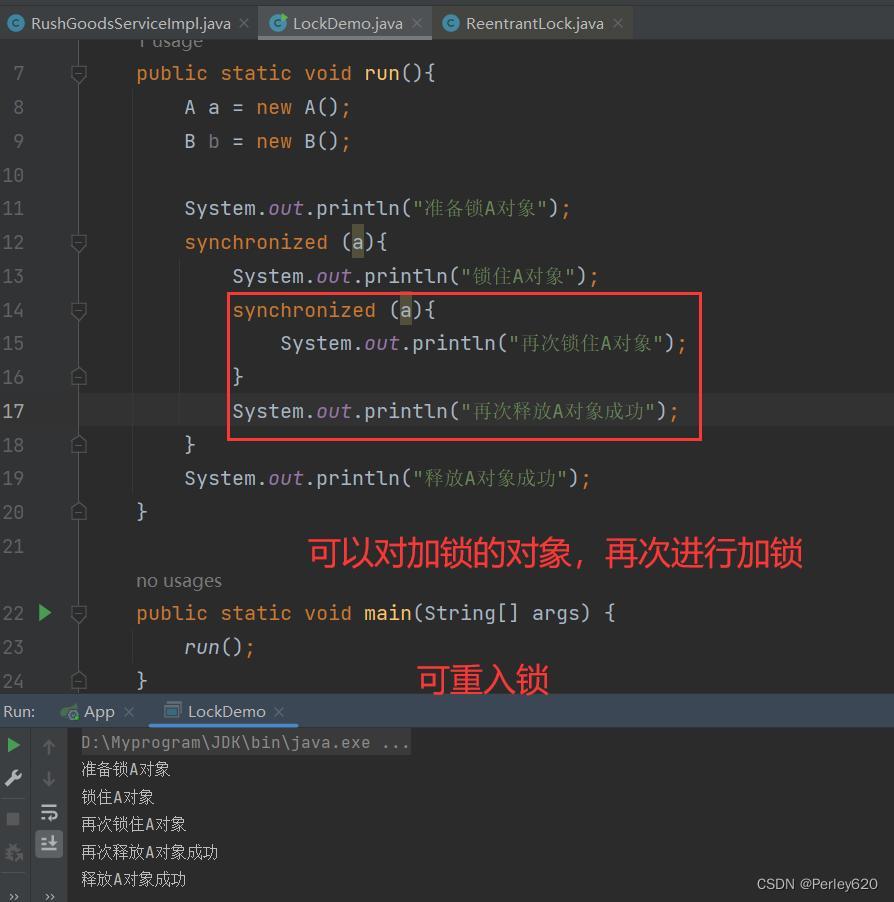This screenshot has width=894, height=902.
Task: Close the LockDemo run tab
Action: (x=279, y=712)
